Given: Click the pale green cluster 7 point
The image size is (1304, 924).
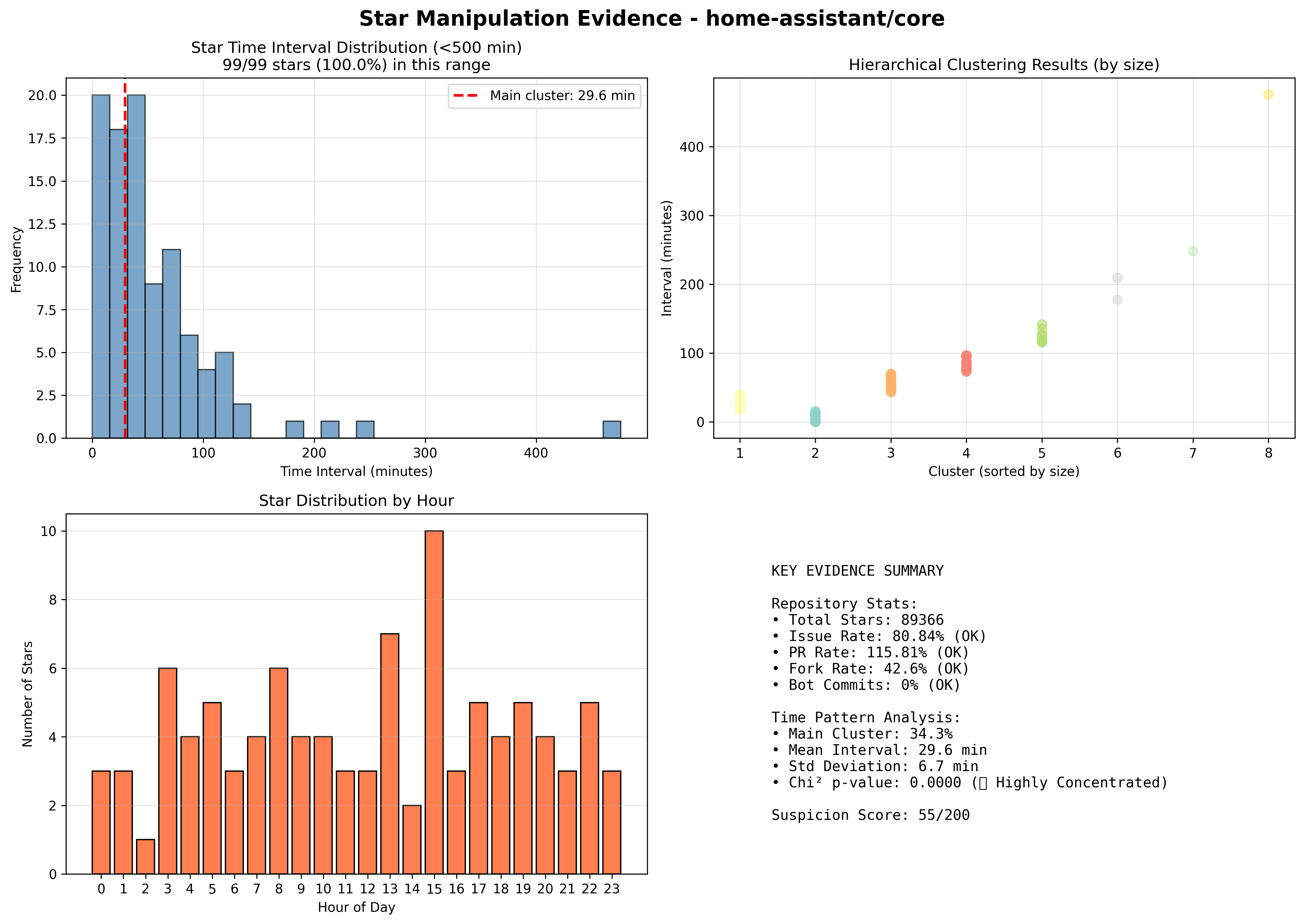Looking at the screenshot, I should pyautogui.click(x=1193, y=251).
